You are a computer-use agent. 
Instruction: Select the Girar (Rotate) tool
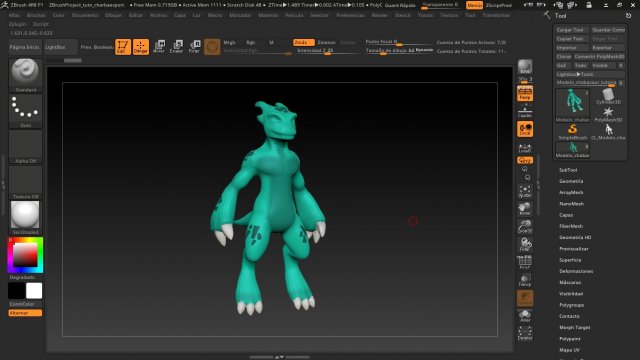[x=195, y=47]
